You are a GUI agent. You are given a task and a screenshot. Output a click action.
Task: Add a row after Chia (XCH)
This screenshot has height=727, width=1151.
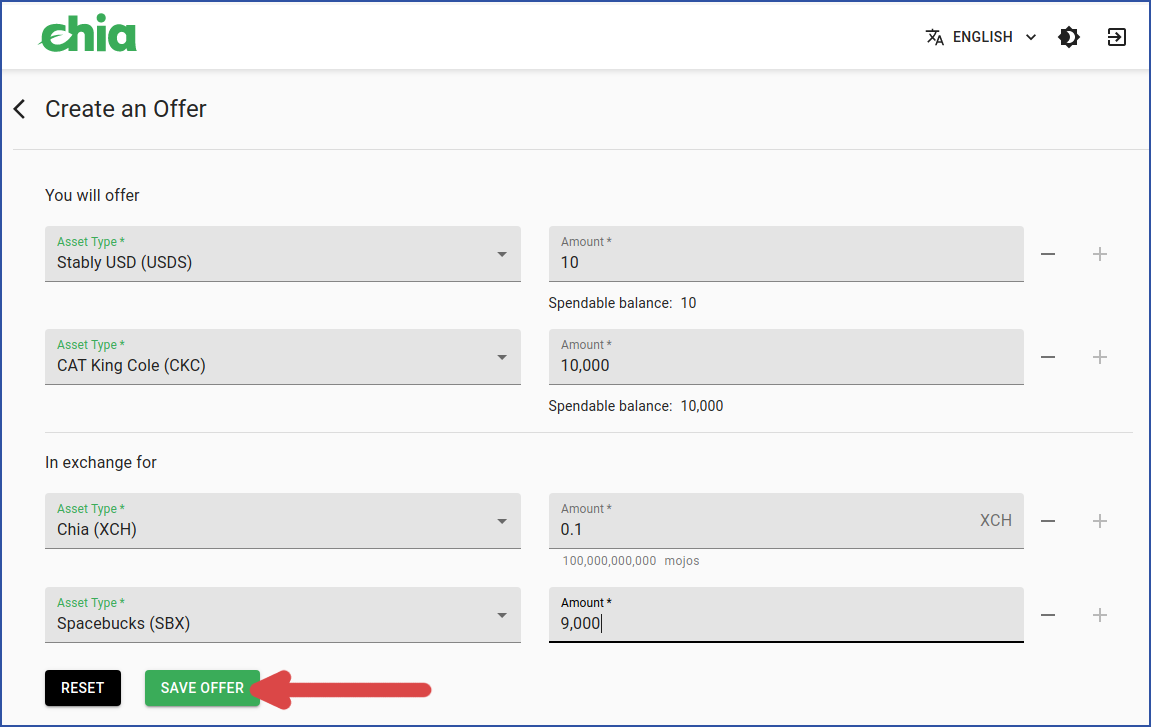click(1100, 521)
